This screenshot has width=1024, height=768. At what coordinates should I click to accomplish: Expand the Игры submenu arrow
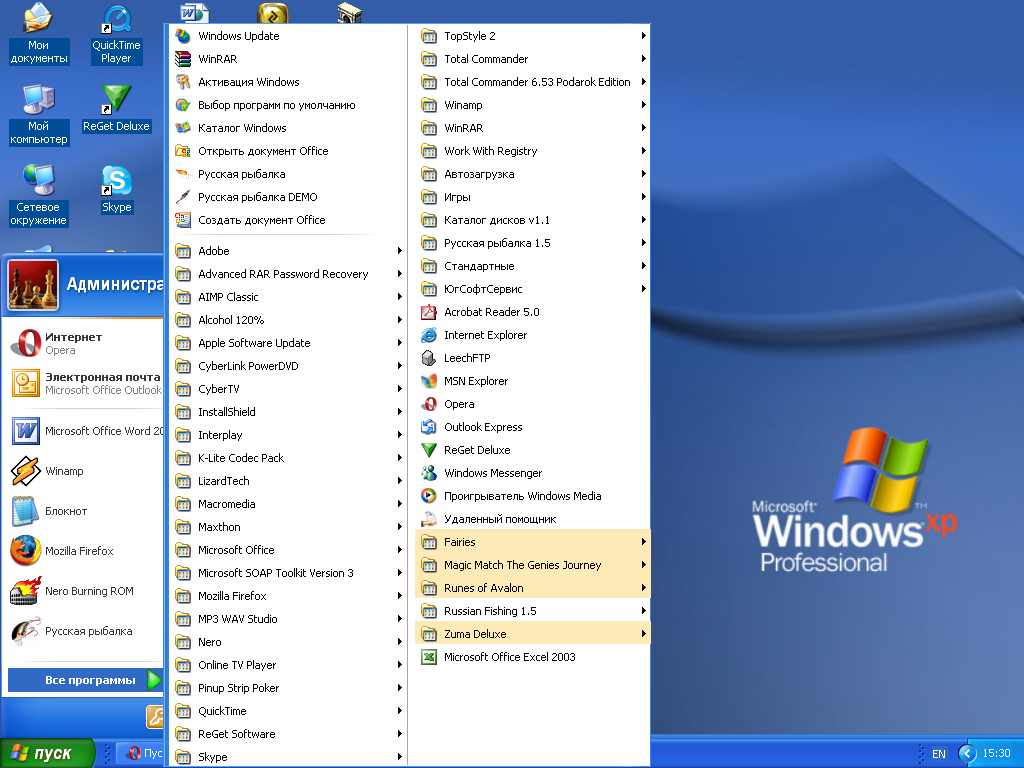click(644, 197)
